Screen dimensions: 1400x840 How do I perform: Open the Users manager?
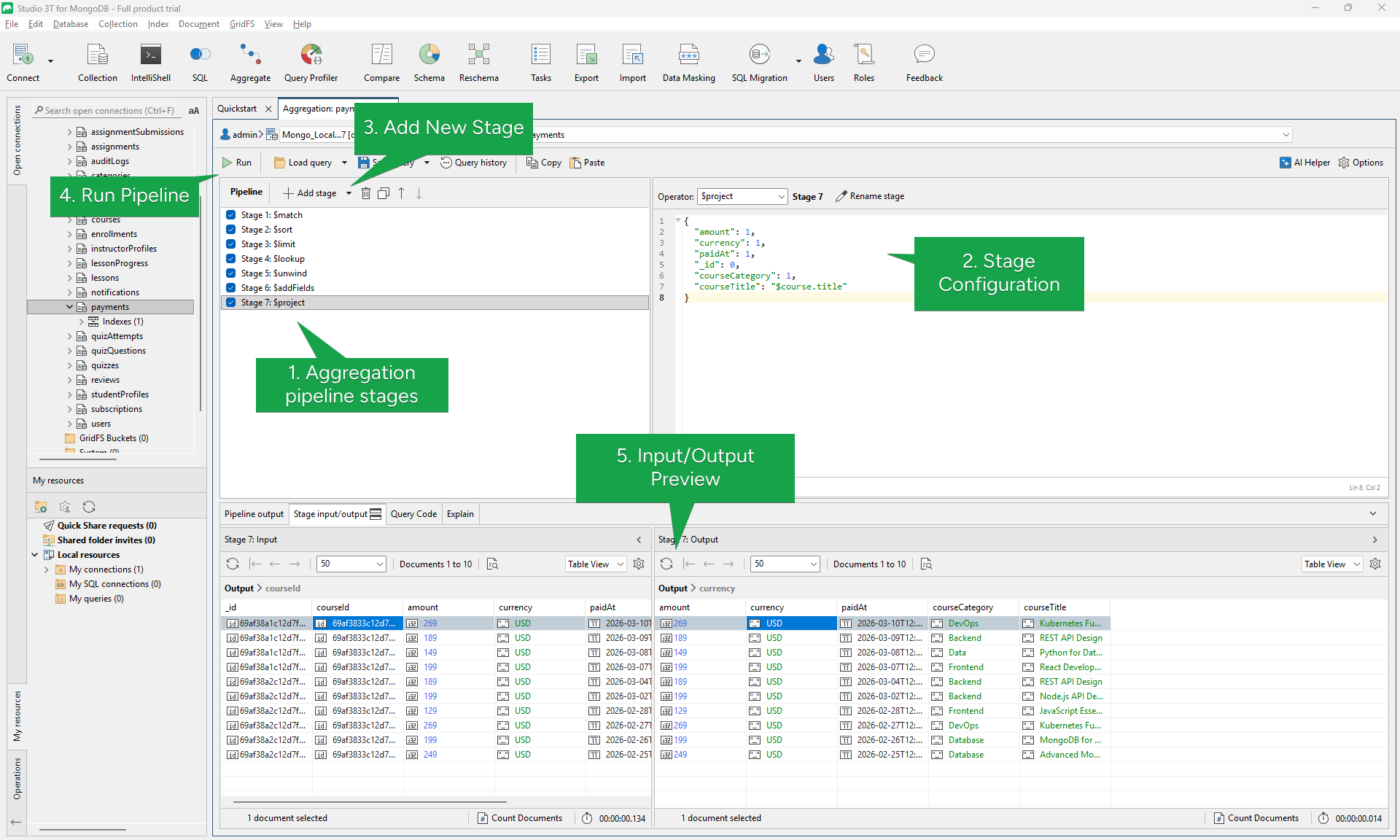tap(824, 61)
